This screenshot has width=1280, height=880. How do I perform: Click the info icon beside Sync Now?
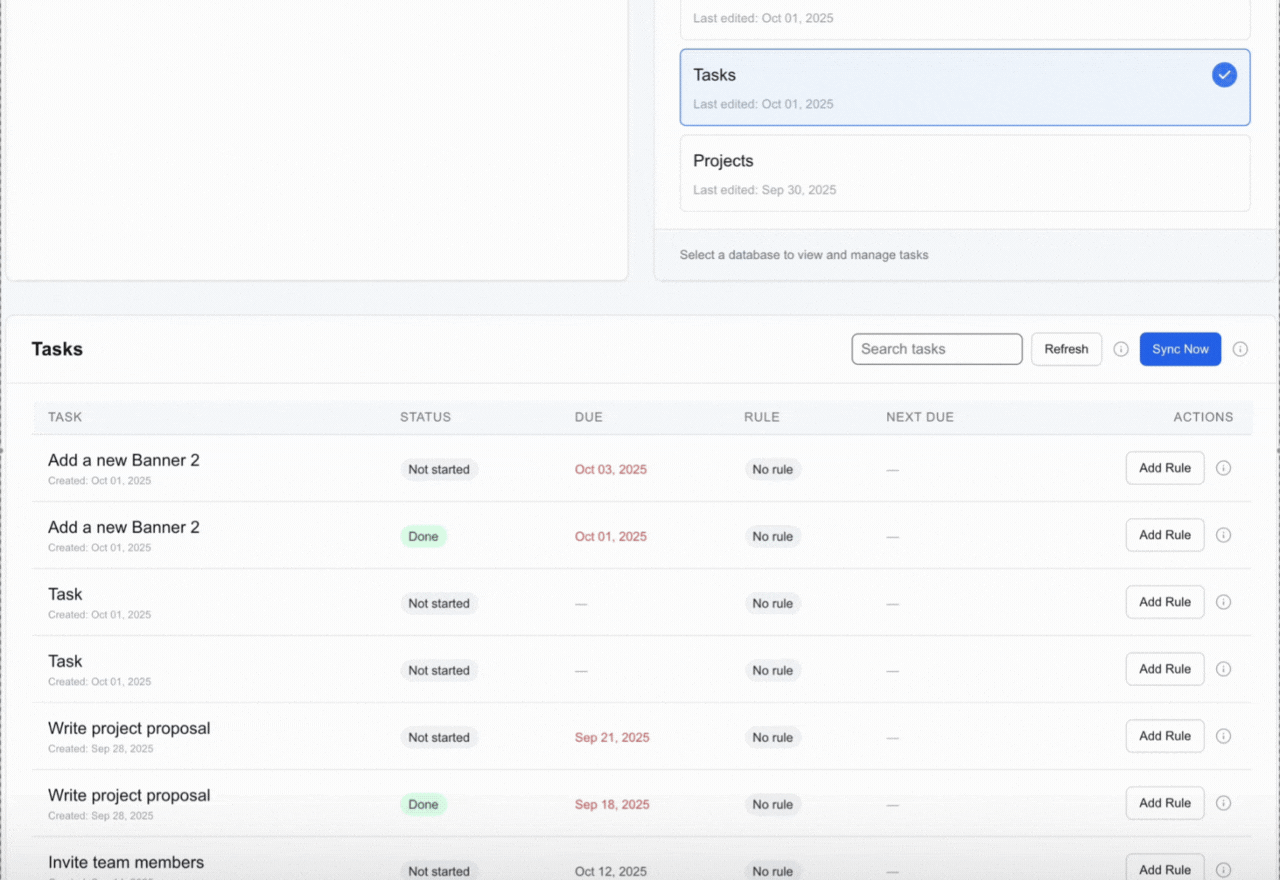pos(1240,349)
